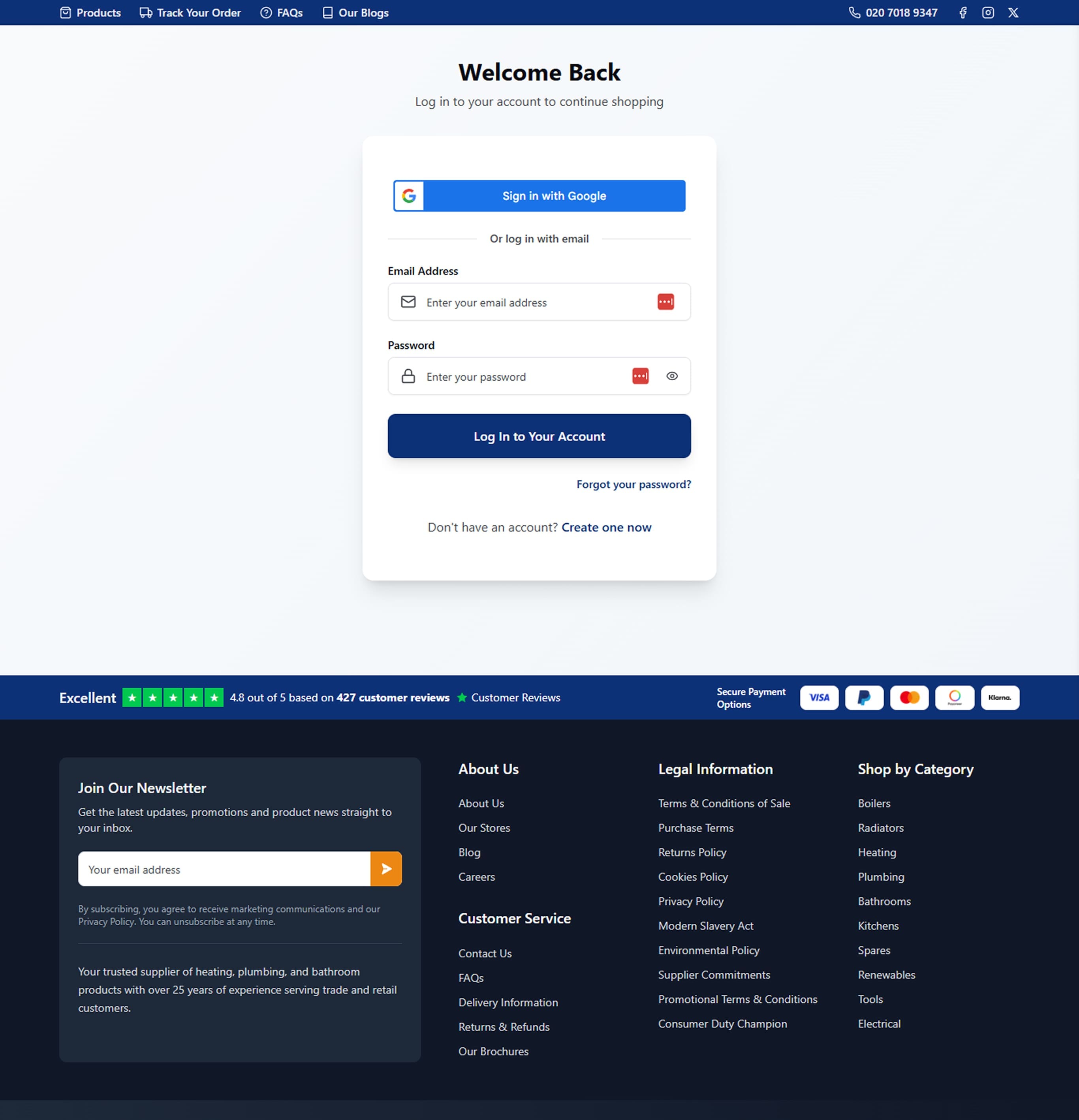Open the Instagram icon link

tap(988, 13)
